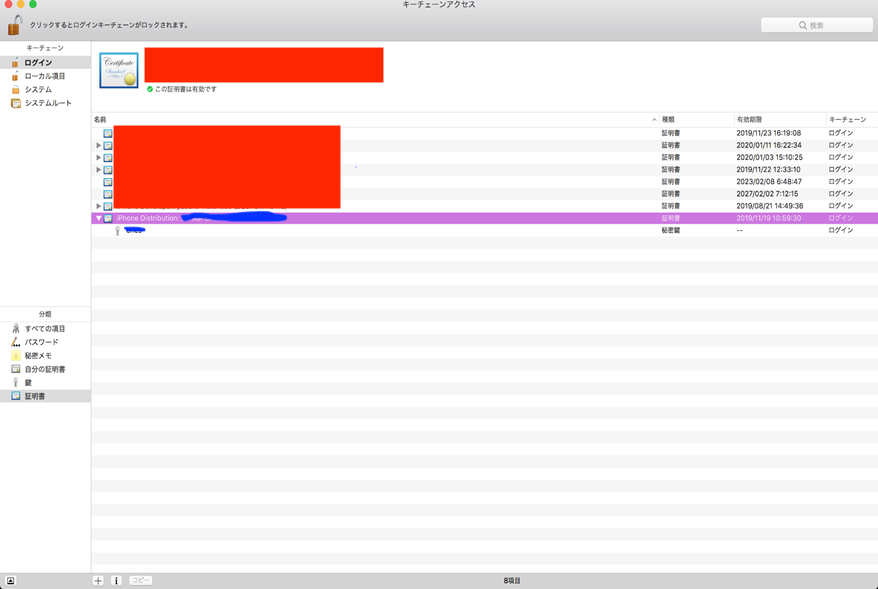Expand the certificate expiring 2020/01/11 16:22:34
The image size is (878, 589).
click(x=99, y=145)
